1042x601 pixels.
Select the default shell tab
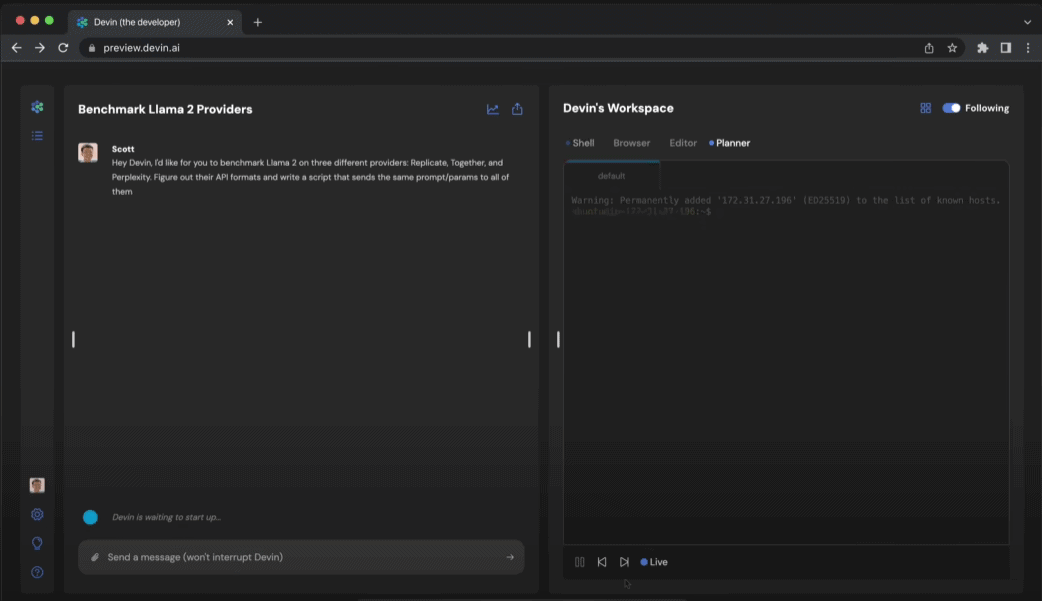pyautogui.click(x=612, y=175)
